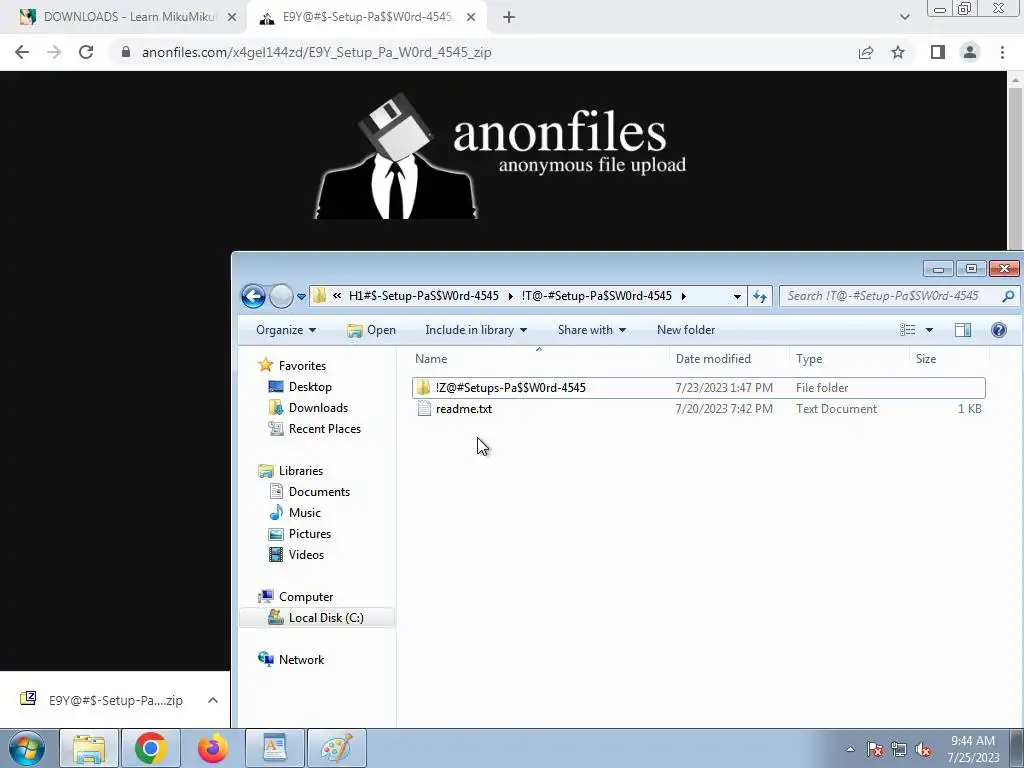
Task: Open the Windows Start menu
Action: pos(27,748)
